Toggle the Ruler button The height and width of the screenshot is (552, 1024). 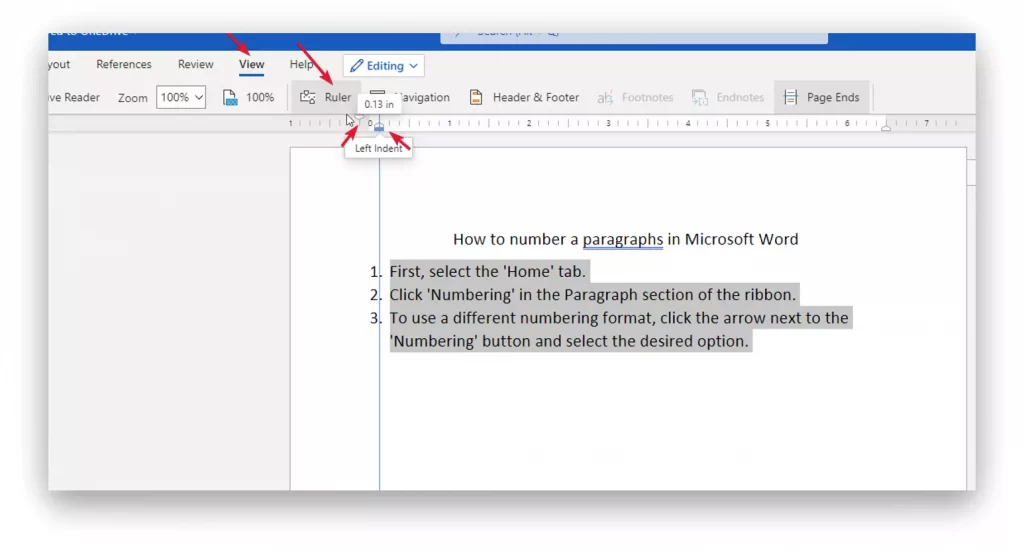pos(325,97)
